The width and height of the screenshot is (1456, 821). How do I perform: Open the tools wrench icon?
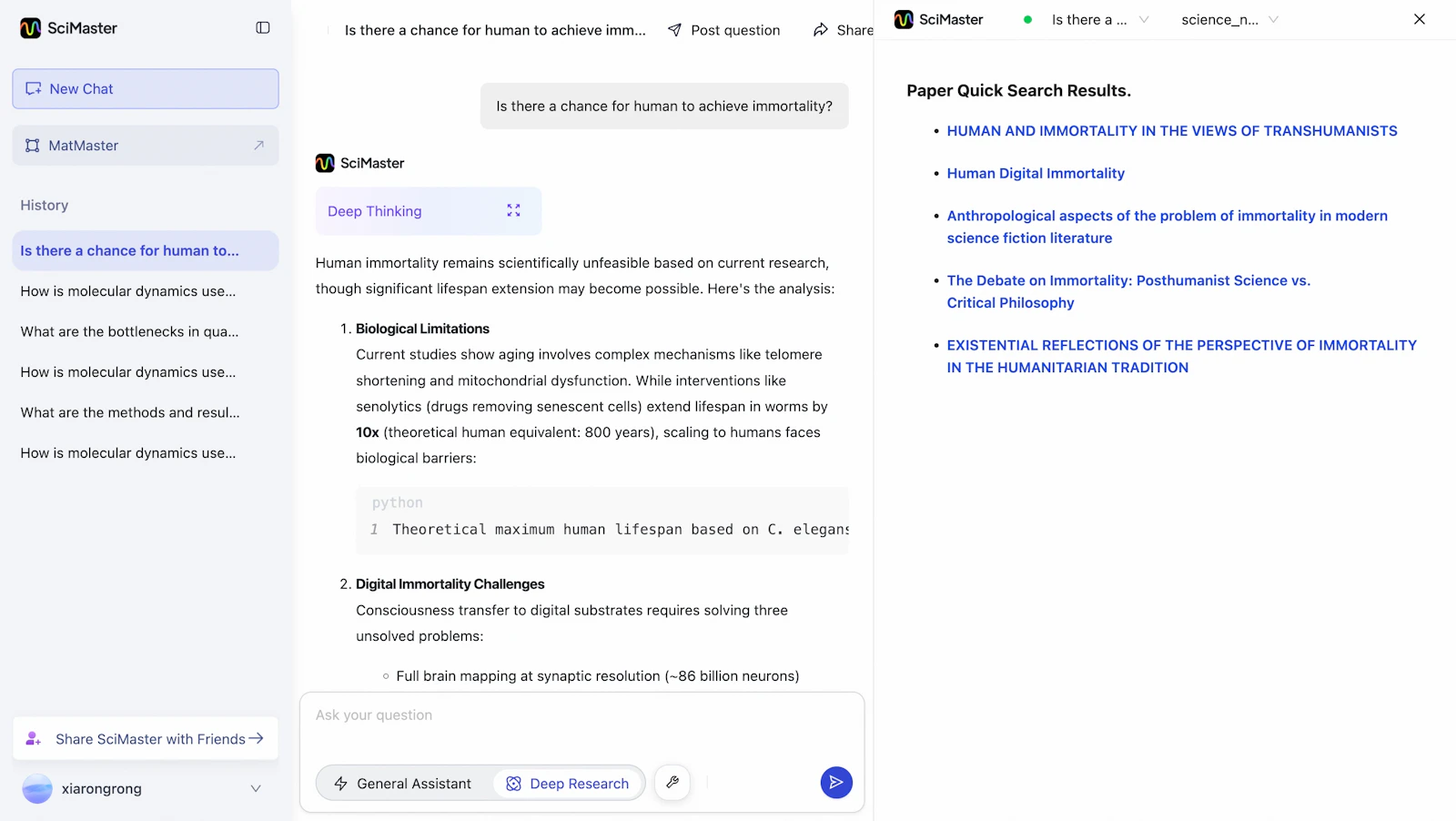click(x=672, y=783)
